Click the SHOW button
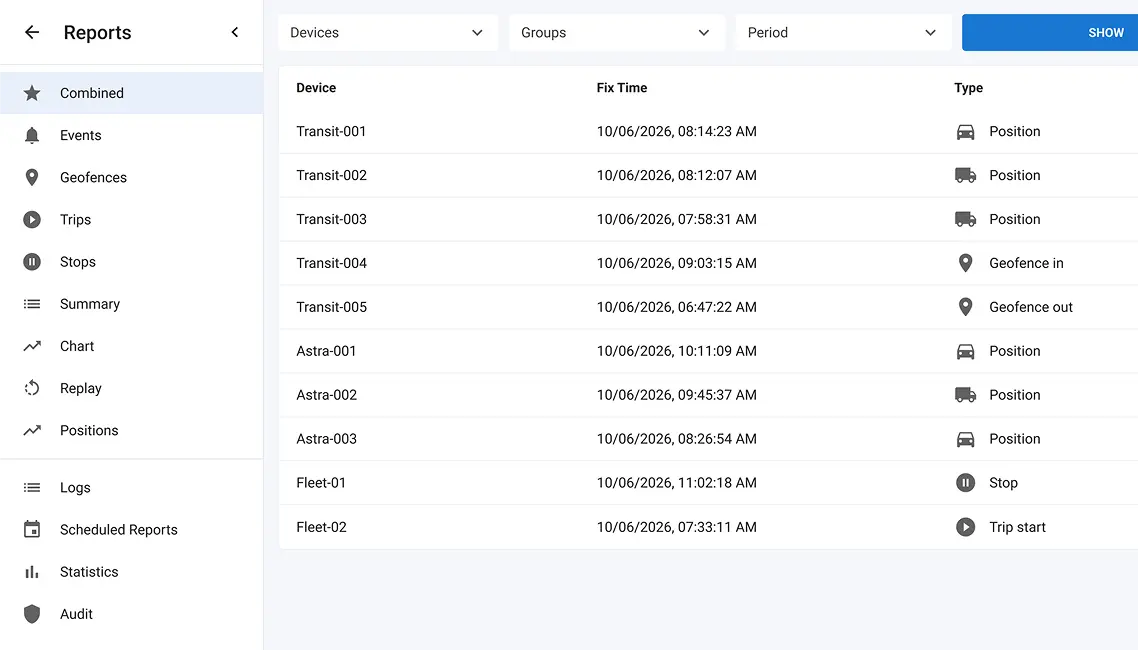The image size is (1138, 650). pyautogui.click(x=1049, y=33)
